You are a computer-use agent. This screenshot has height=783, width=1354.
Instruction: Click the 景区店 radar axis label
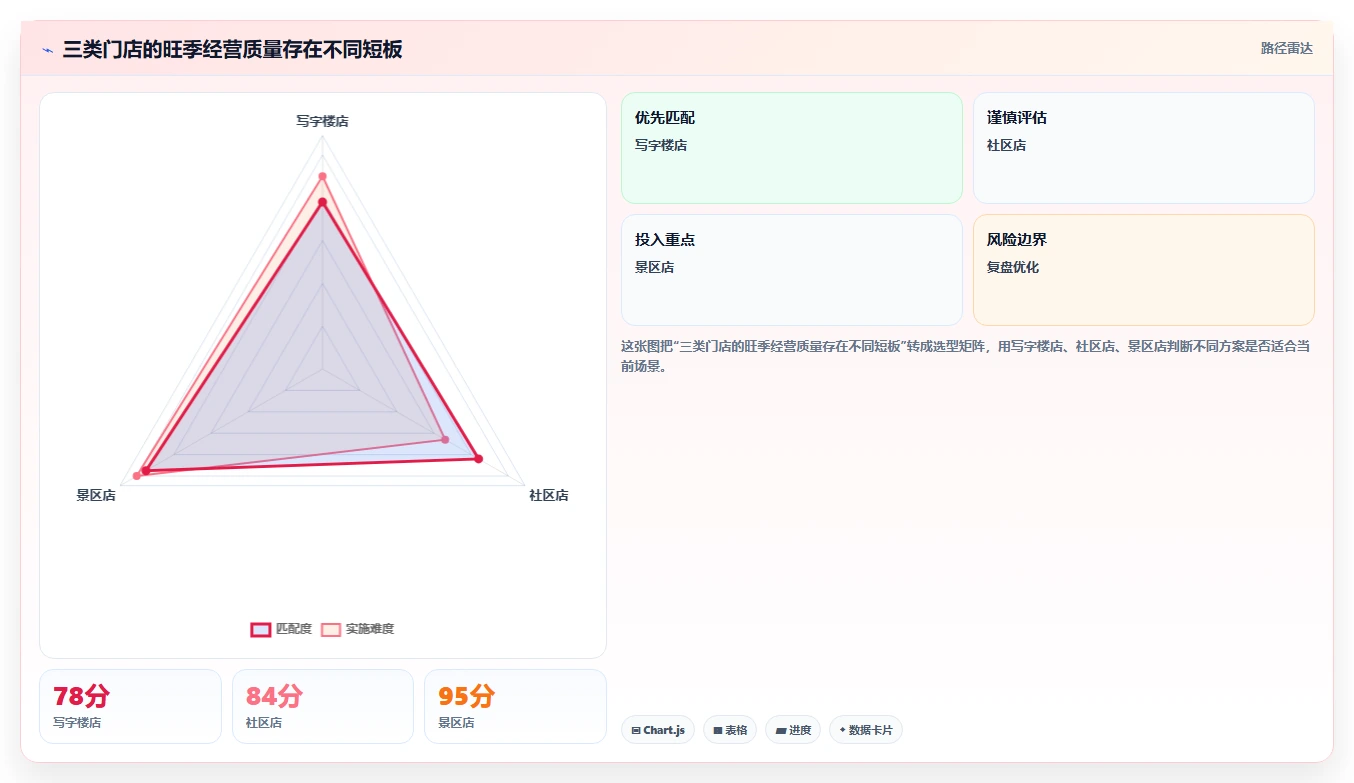(x=96, y=495)
